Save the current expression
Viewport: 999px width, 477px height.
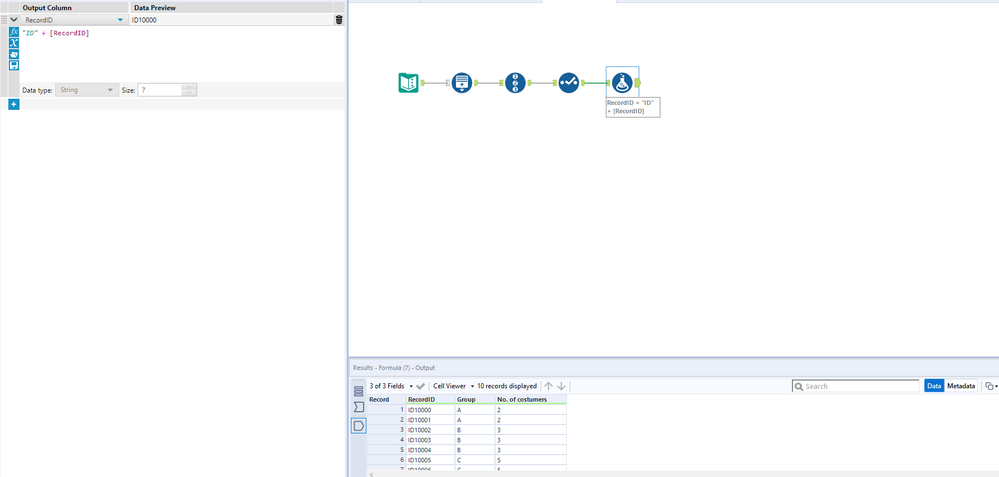pos(13,65)
